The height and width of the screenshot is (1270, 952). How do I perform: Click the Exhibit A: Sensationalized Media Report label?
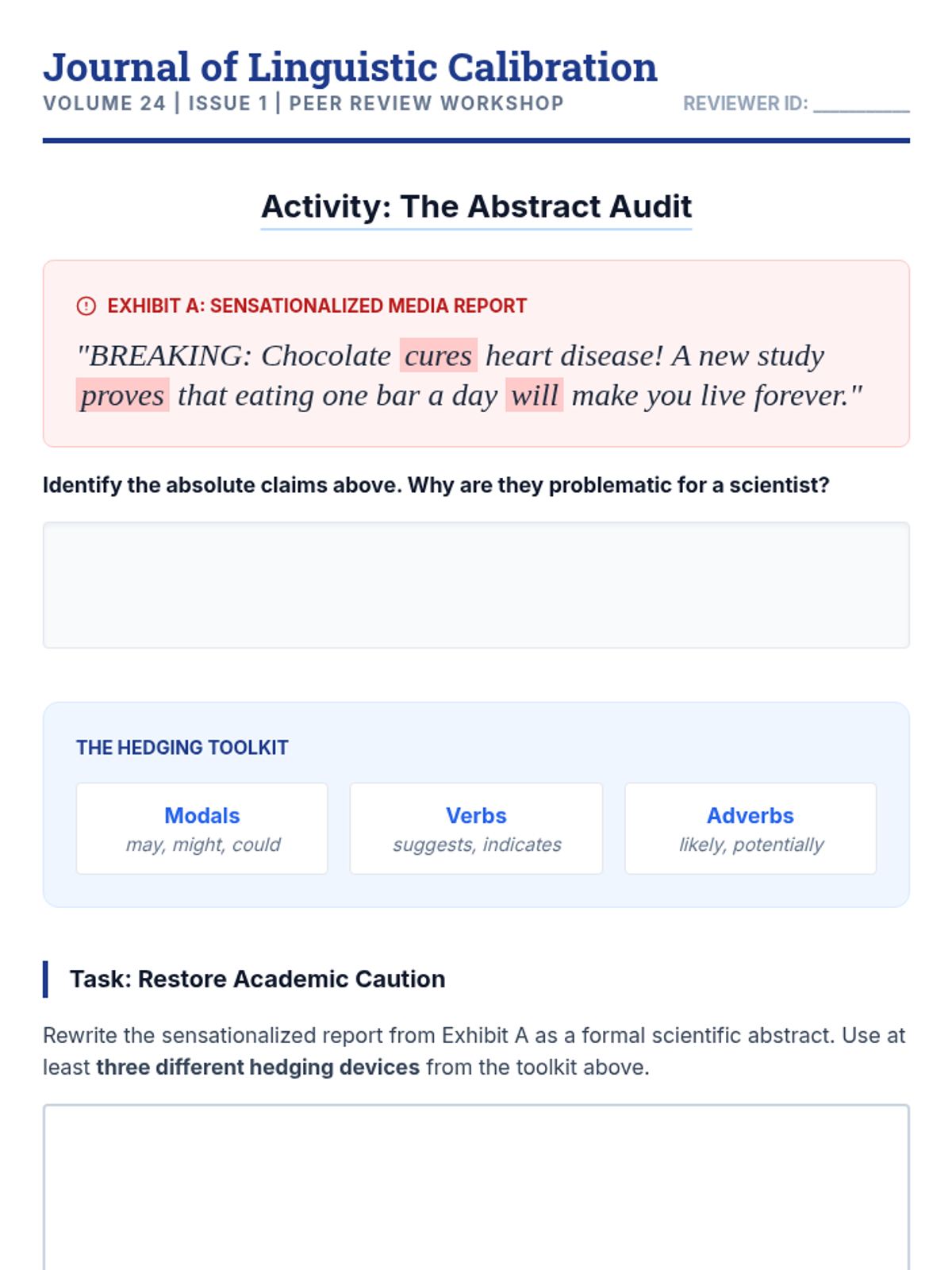317,306
